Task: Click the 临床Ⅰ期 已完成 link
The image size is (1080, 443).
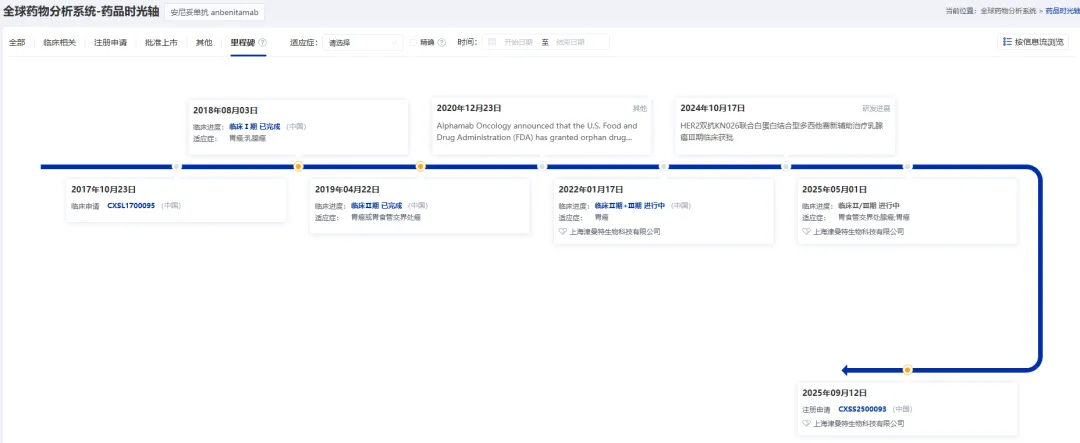Action: tap(254, 127)
